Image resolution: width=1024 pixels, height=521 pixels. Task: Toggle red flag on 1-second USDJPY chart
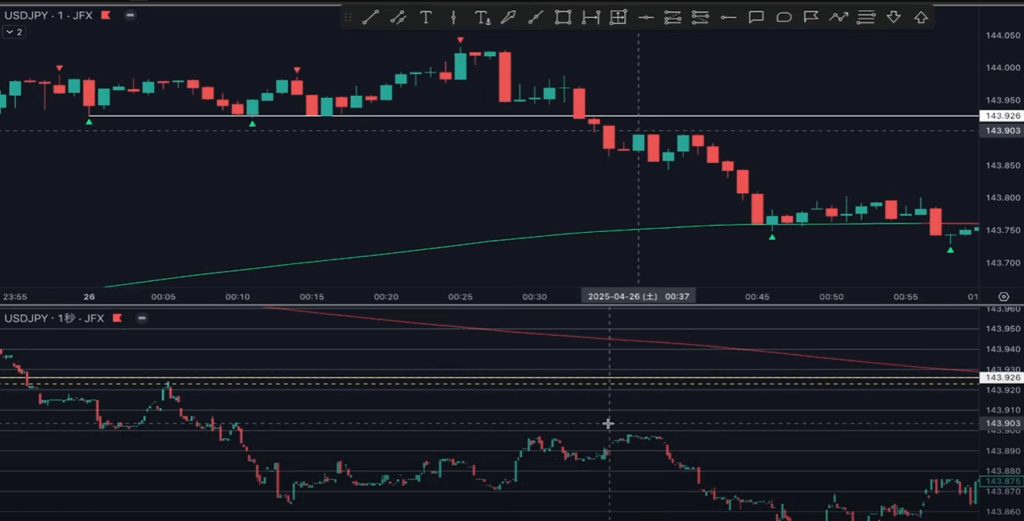(x=117, y=318)
